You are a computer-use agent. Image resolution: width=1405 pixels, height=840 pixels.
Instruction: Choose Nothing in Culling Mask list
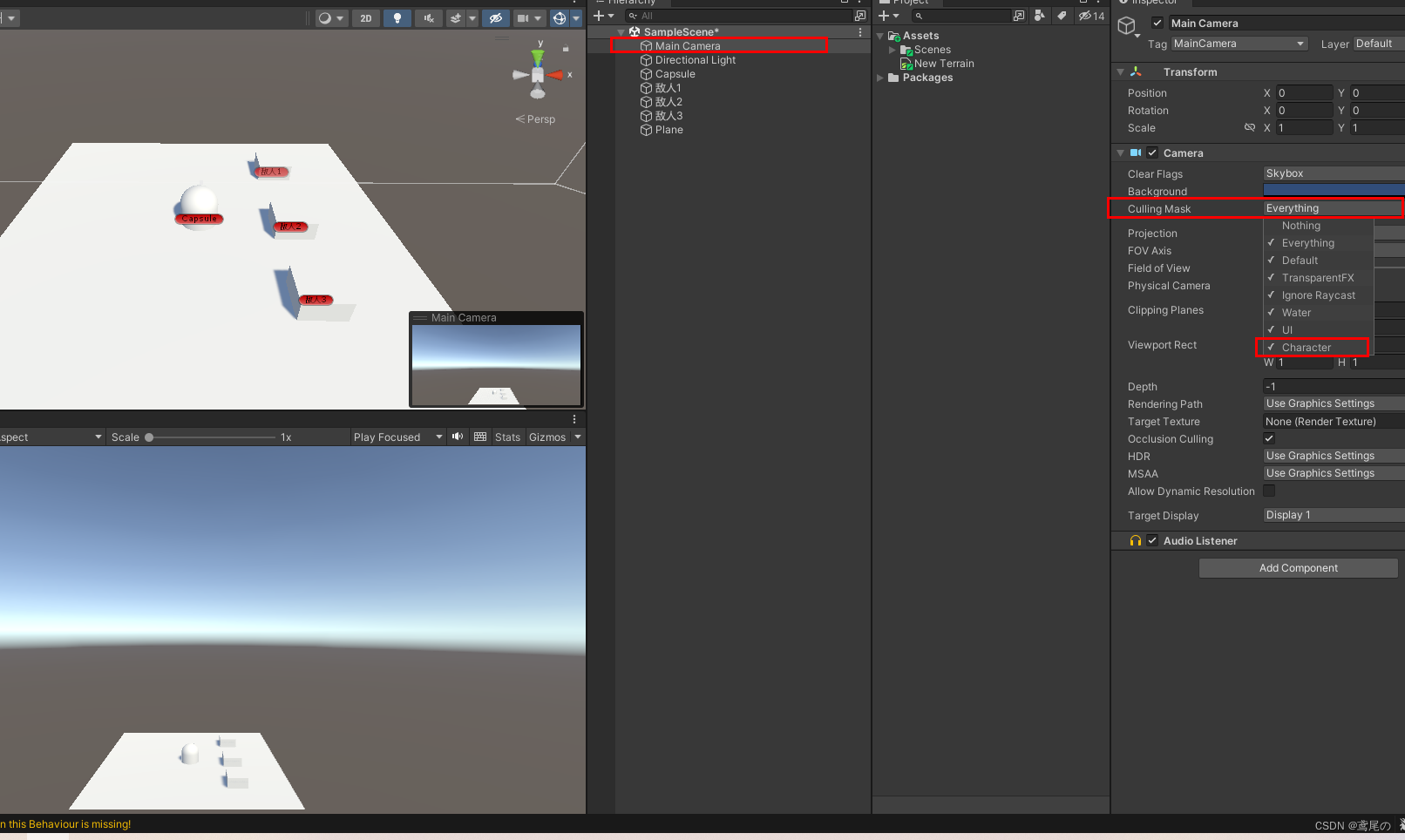coord(1318,226)
